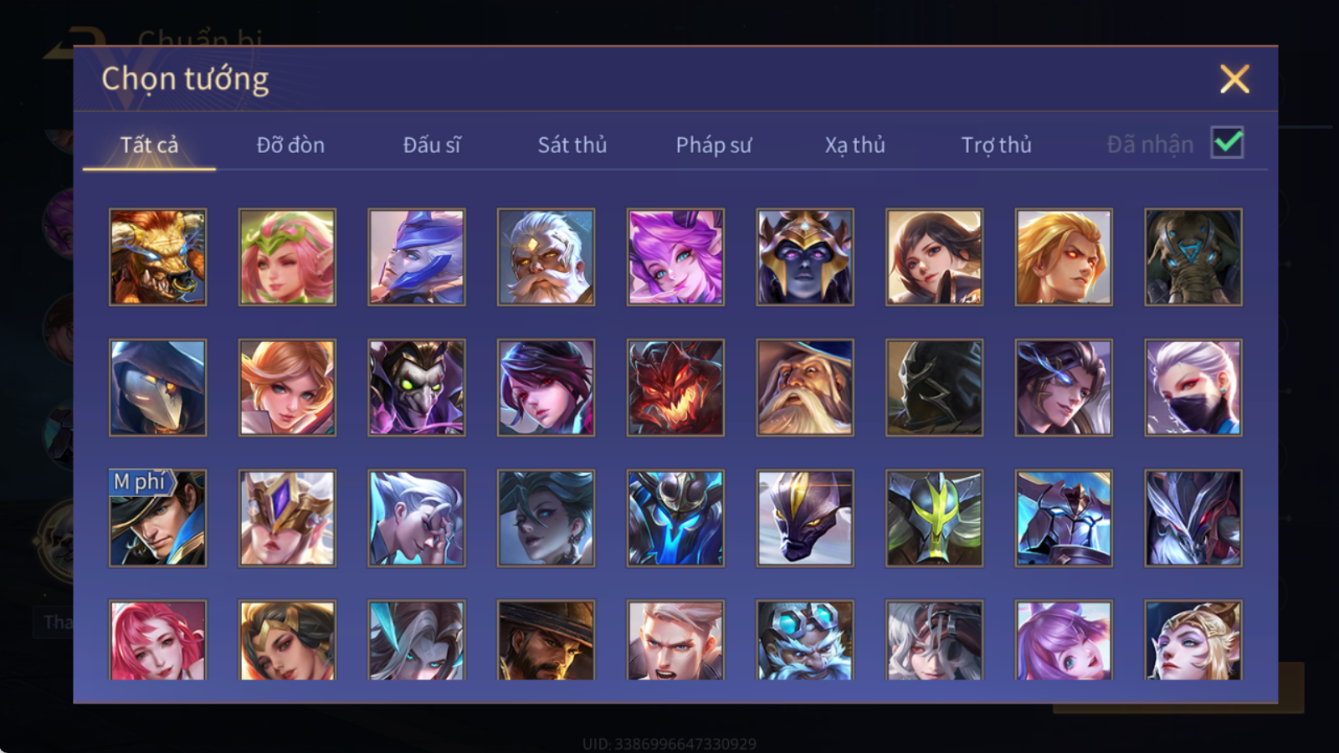Select the orange horned beast hero portrait
This screenshot has height=753, width=1339.
[x=158, y=257]
